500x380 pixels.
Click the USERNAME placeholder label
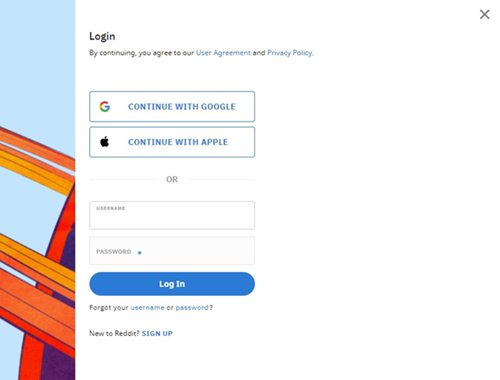111,208
